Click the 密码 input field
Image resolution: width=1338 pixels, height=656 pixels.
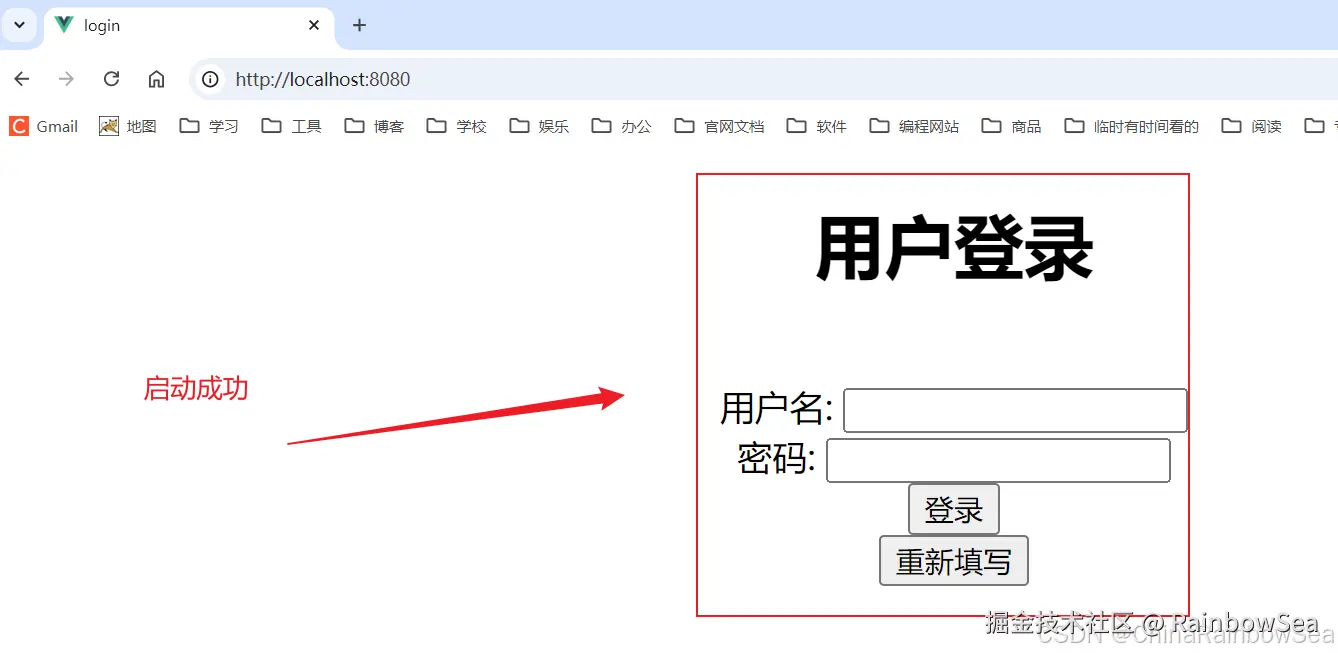[x=997, y=460]
